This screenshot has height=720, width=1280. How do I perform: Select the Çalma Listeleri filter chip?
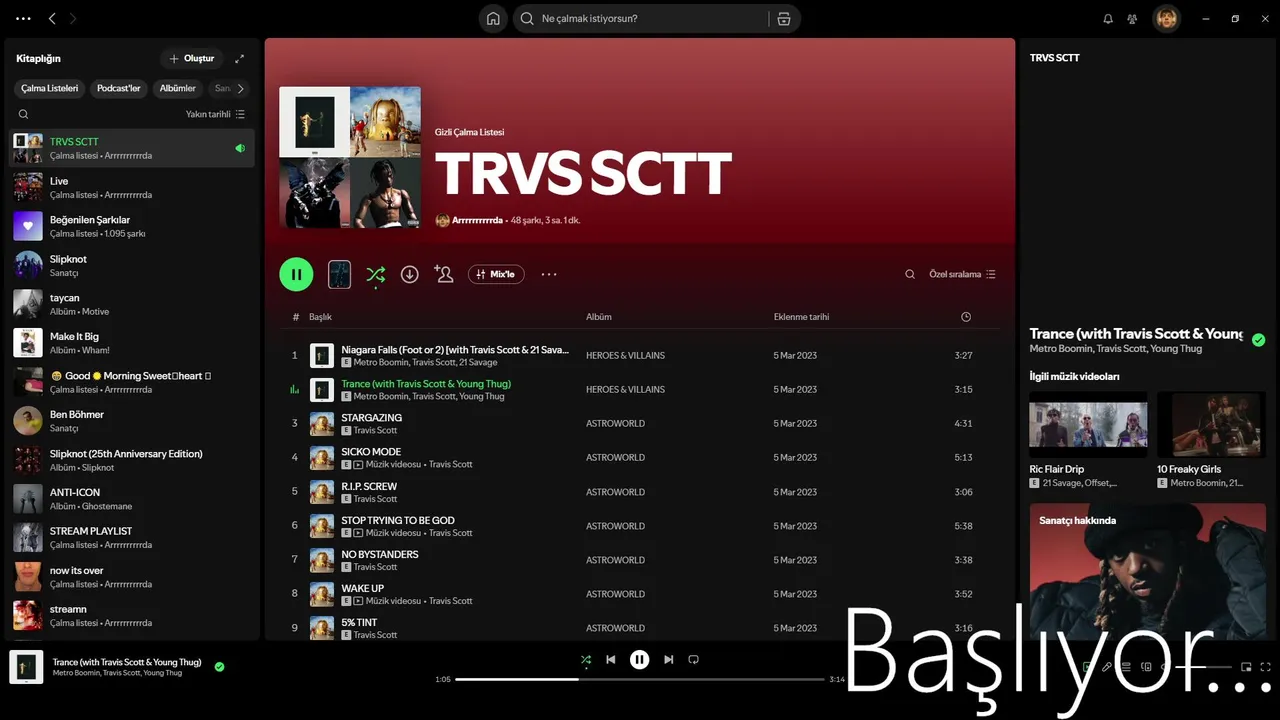point(49,88)
